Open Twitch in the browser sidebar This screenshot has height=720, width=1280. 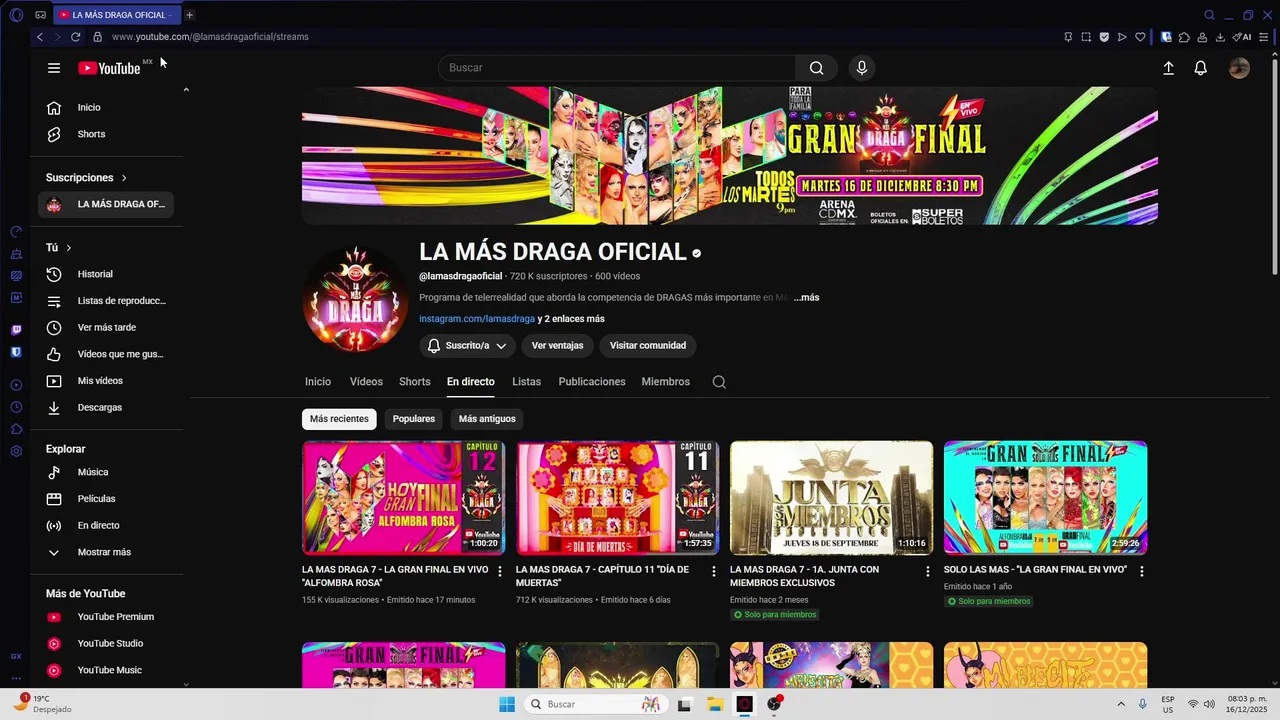[x=16, y=330]
